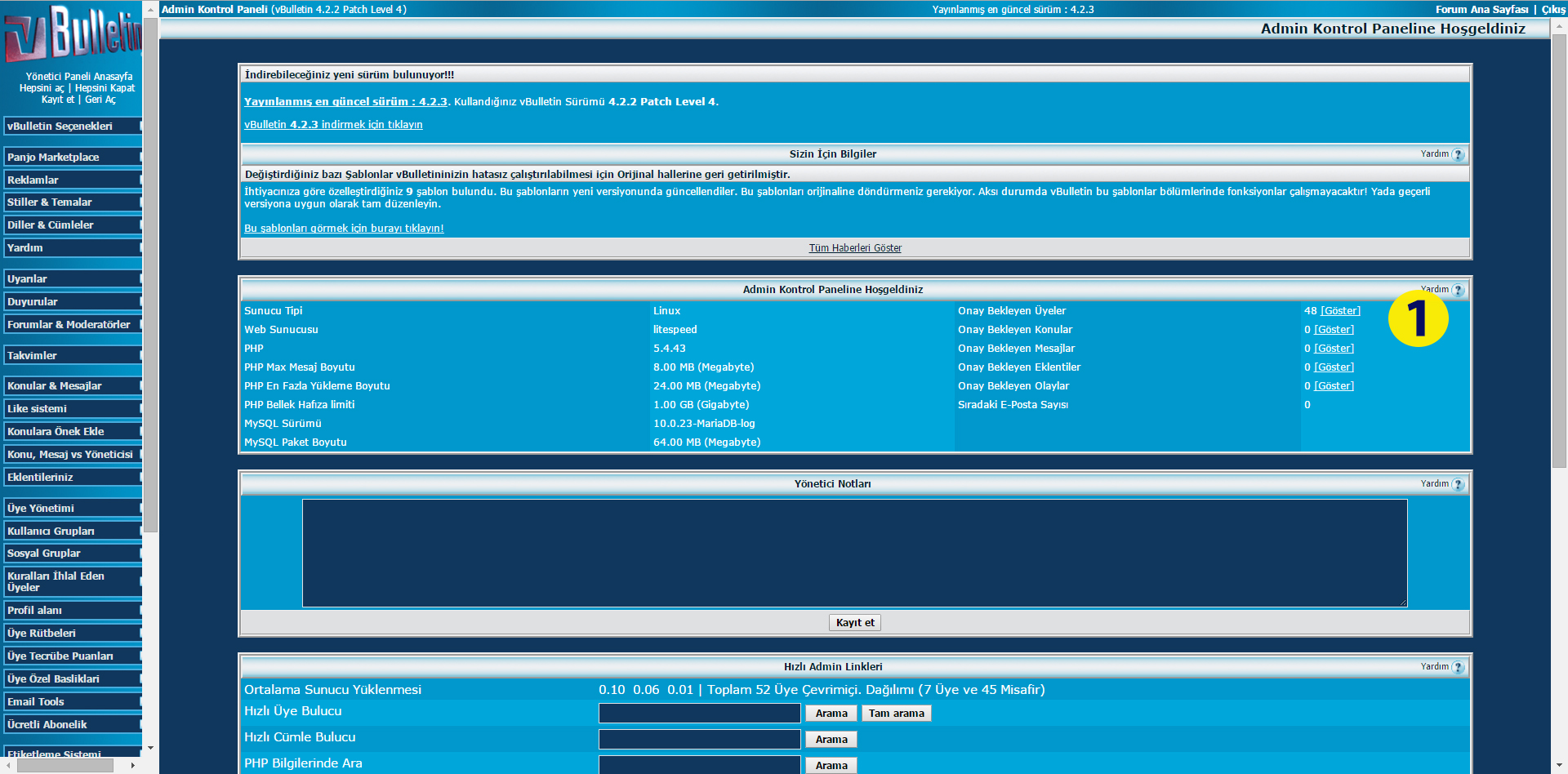Open help icon for Hızlı Admin Linkleri
The height and width of the screenshot is (774, 1568).
(1458, 667)
